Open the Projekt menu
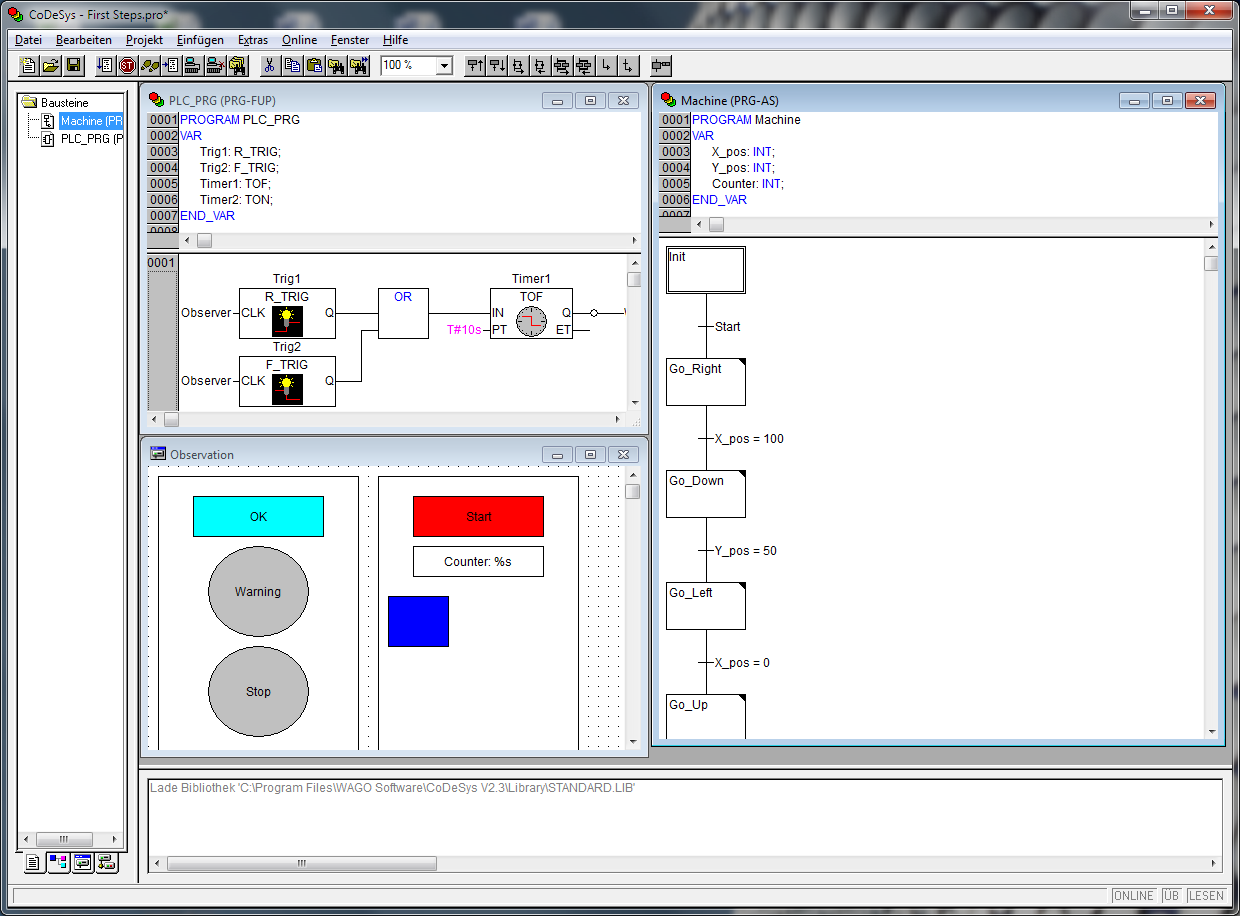 click(x=144, y=40)
